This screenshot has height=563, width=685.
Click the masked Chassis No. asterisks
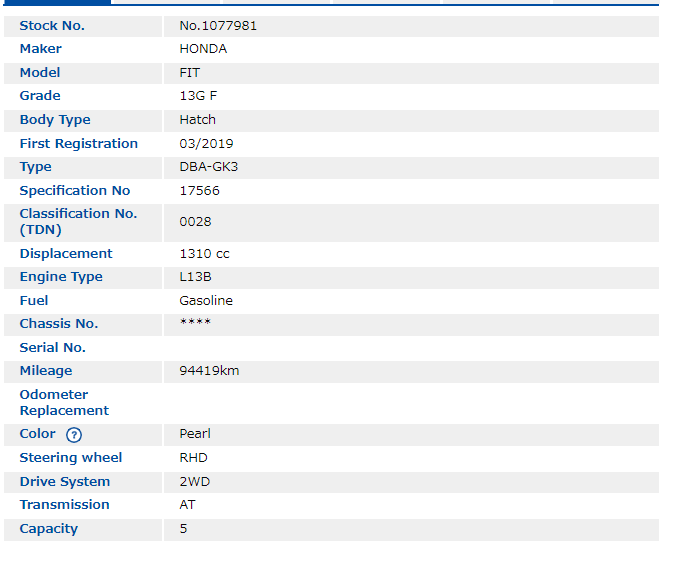coord(194,324)
